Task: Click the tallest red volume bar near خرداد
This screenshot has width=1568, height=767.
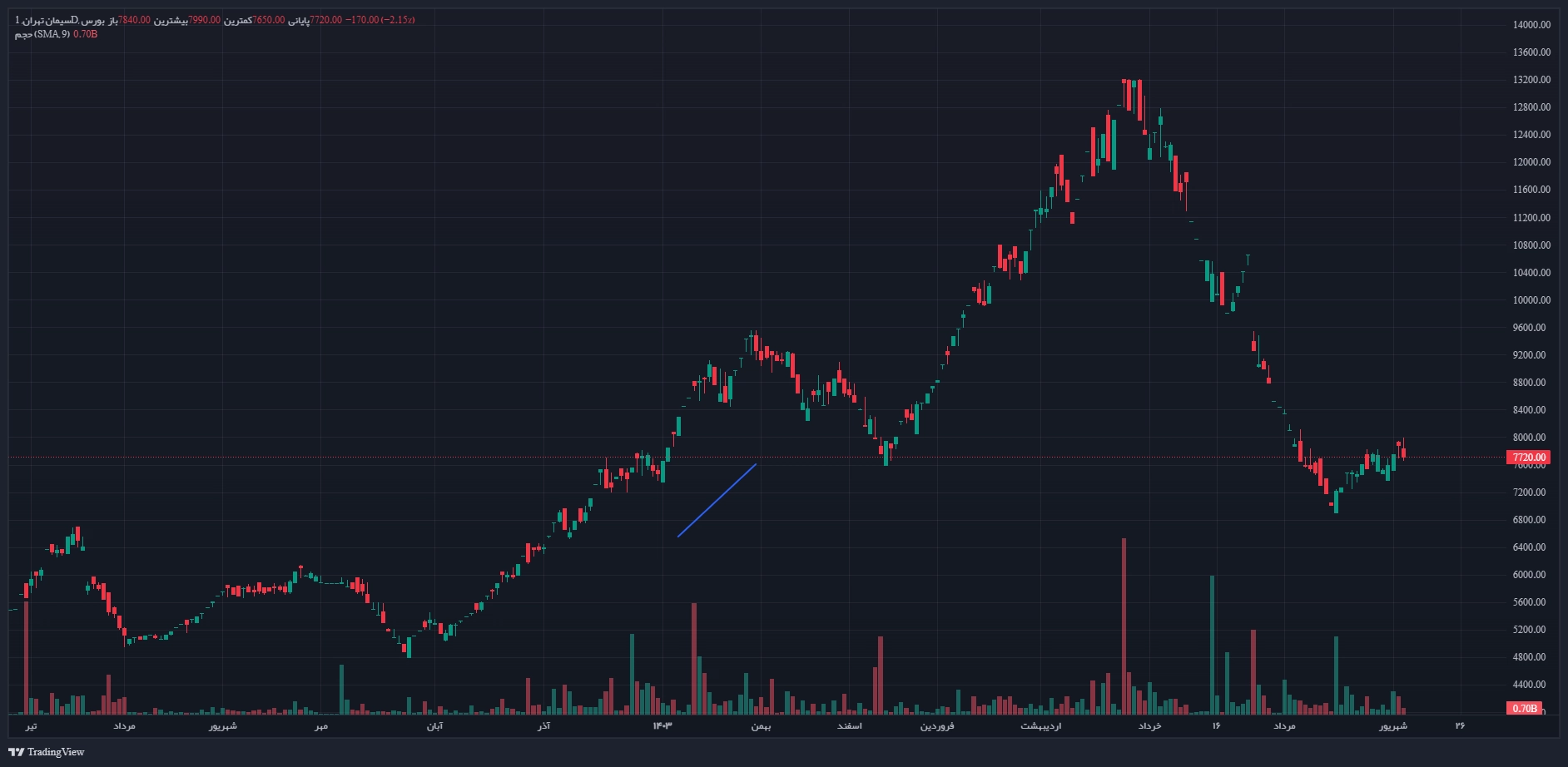Action: (1124, 624)
